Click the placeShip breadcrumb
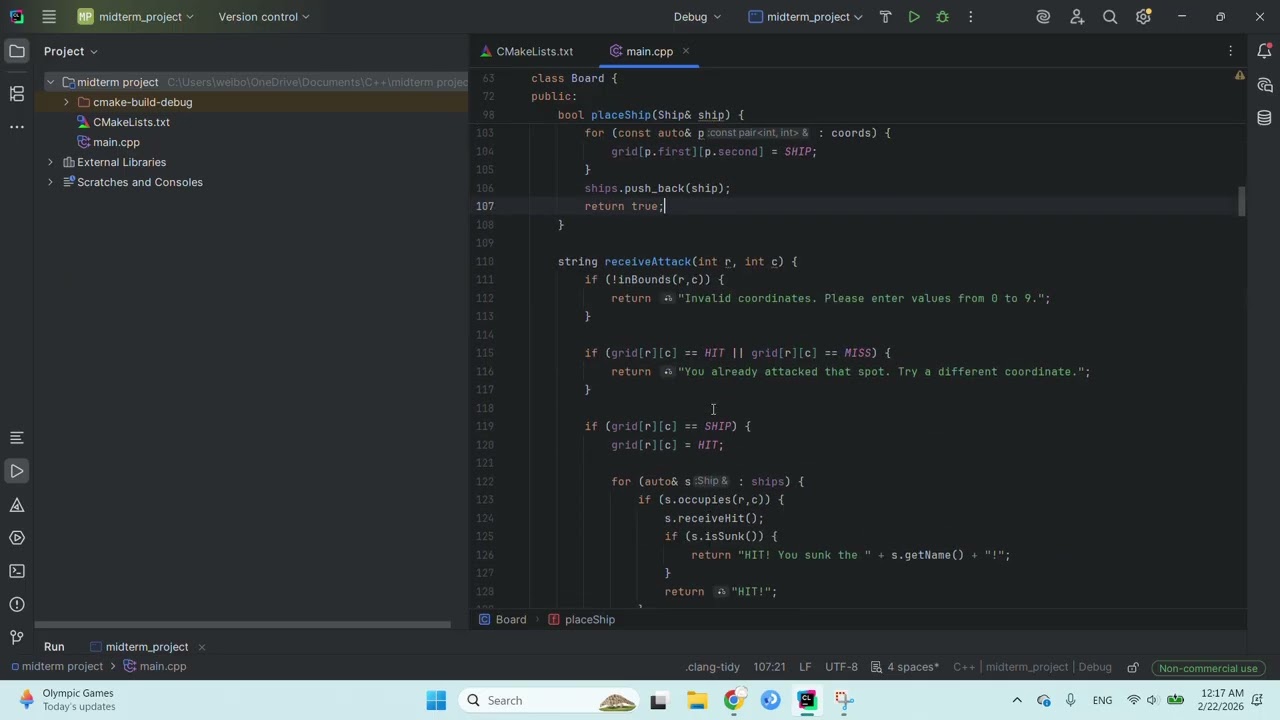1280x720 pixels. tap(581, 620)
